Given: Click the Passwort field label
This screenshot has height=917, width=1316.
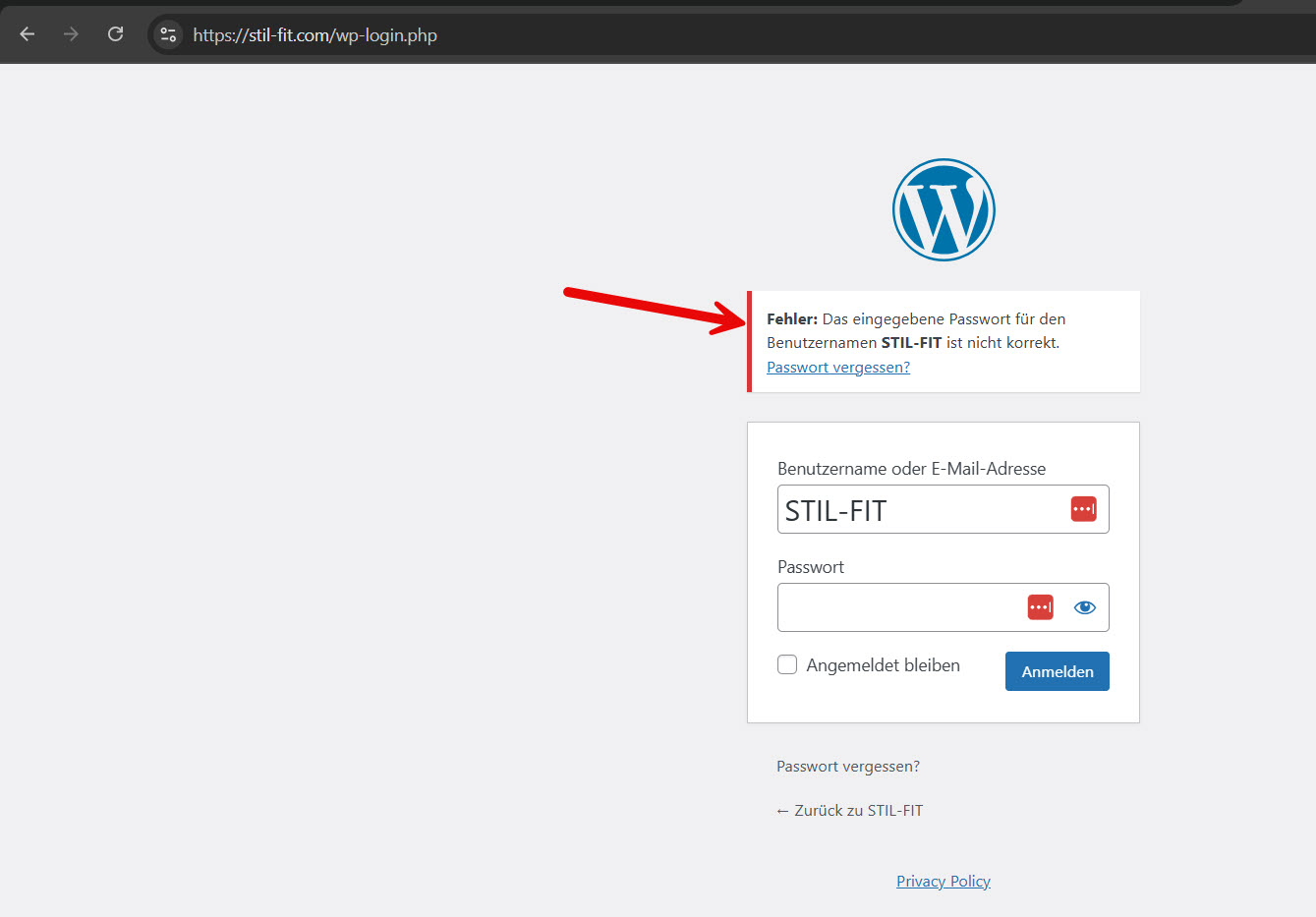Looking at the screenshot, I should (x=811, y=567).
